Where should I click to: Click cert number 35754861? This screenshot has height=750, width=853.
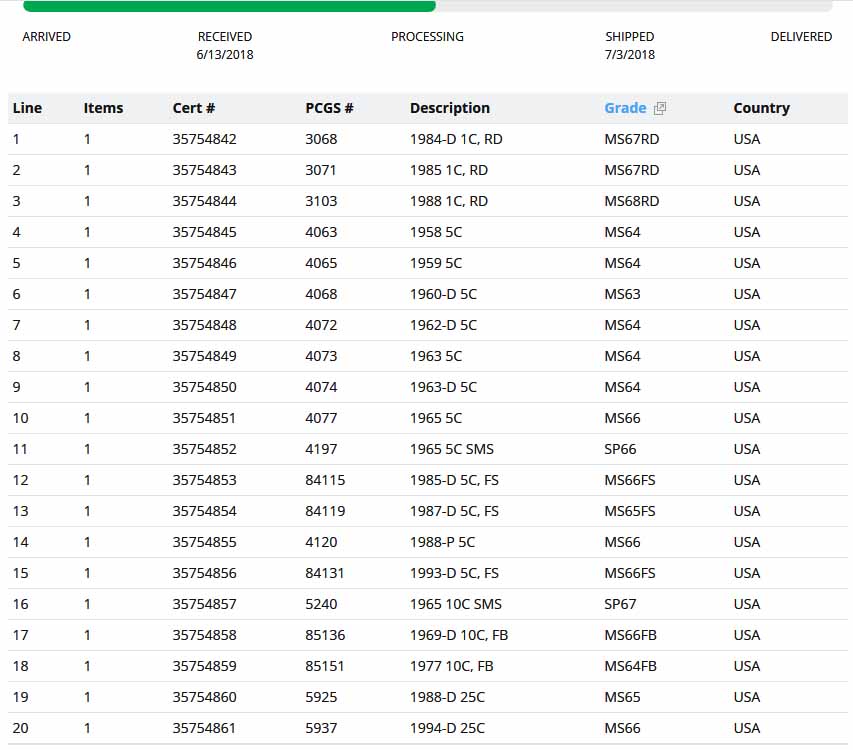click(205, 728)
